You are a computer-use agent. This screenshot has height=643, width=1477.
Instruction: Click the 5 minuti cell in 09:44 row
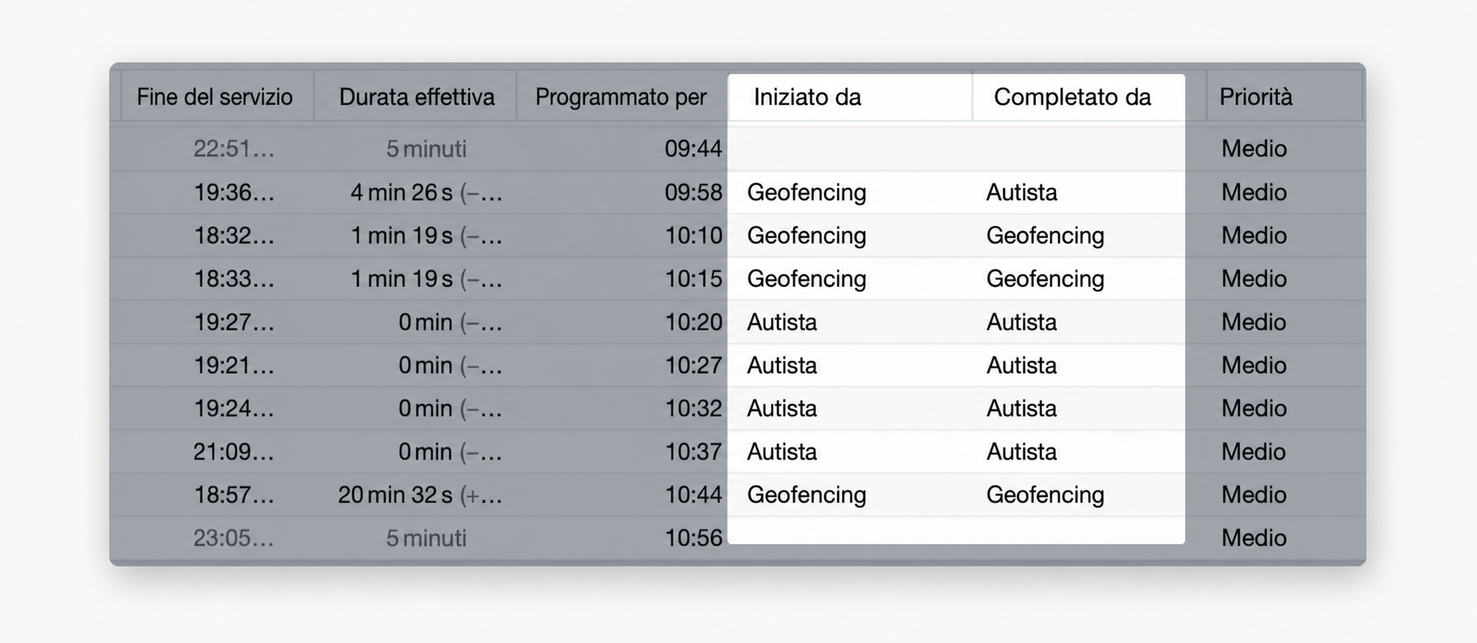pyautogui.click(x=426, y=149)
